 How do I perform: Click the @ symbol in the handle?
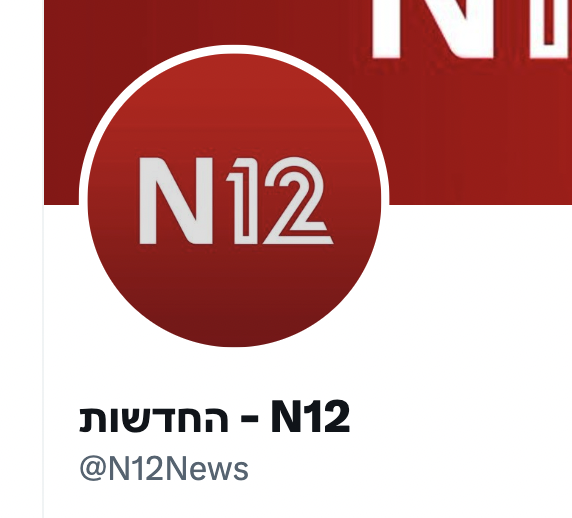(x=93, y=469)
